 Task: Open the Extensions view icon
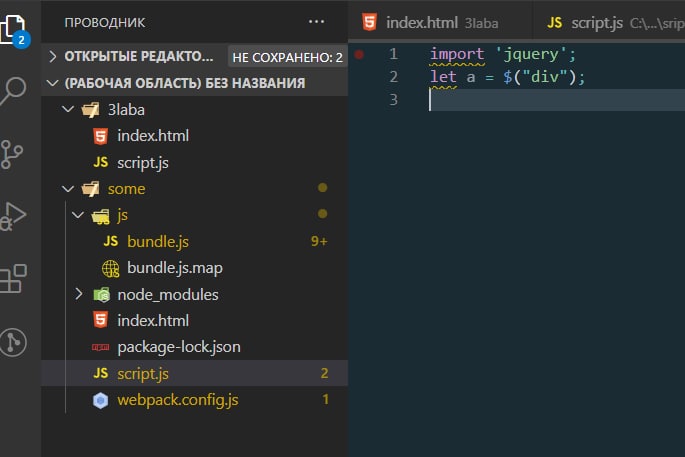[x=13, y=278]
